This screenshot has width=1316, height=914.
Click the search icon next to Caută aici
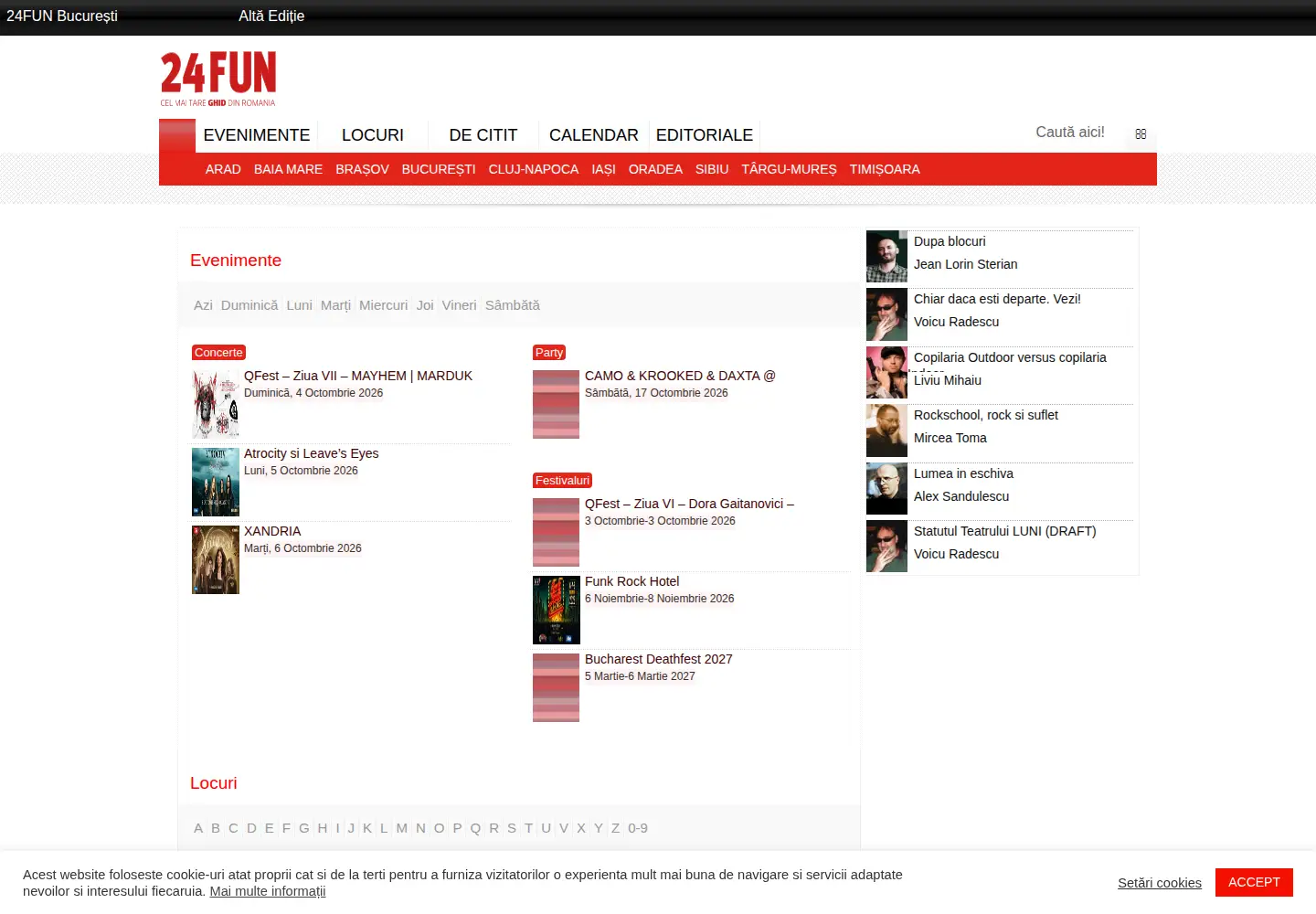pos(1141,133)
